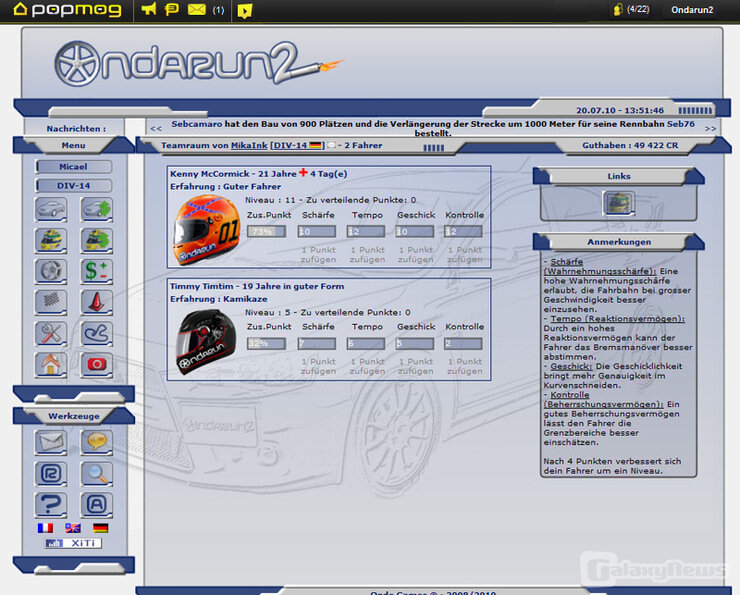Click the Ondarun2 wheel logo banner
The width and height of the screenshot is (740, 595).
coord(198,63)
